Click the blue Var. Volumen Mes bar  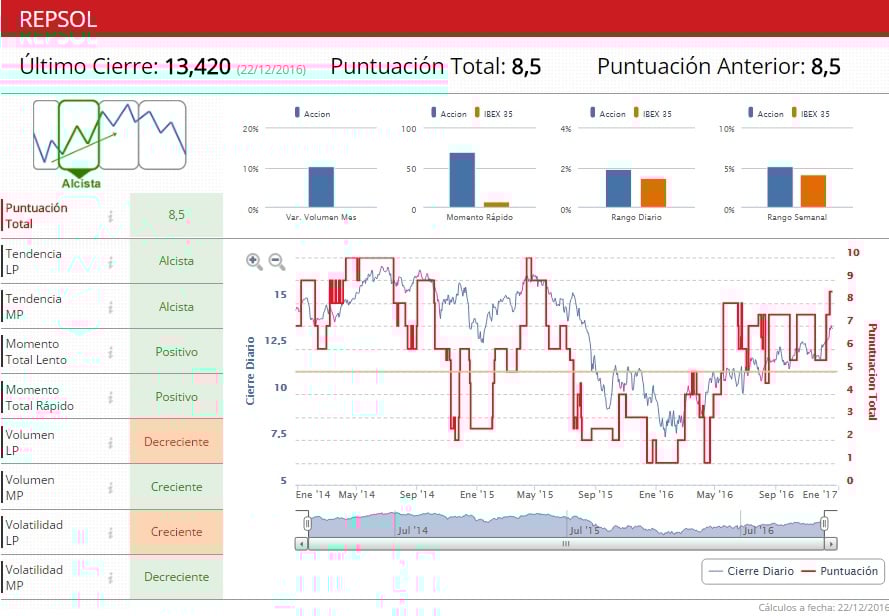tap(321, 187)
